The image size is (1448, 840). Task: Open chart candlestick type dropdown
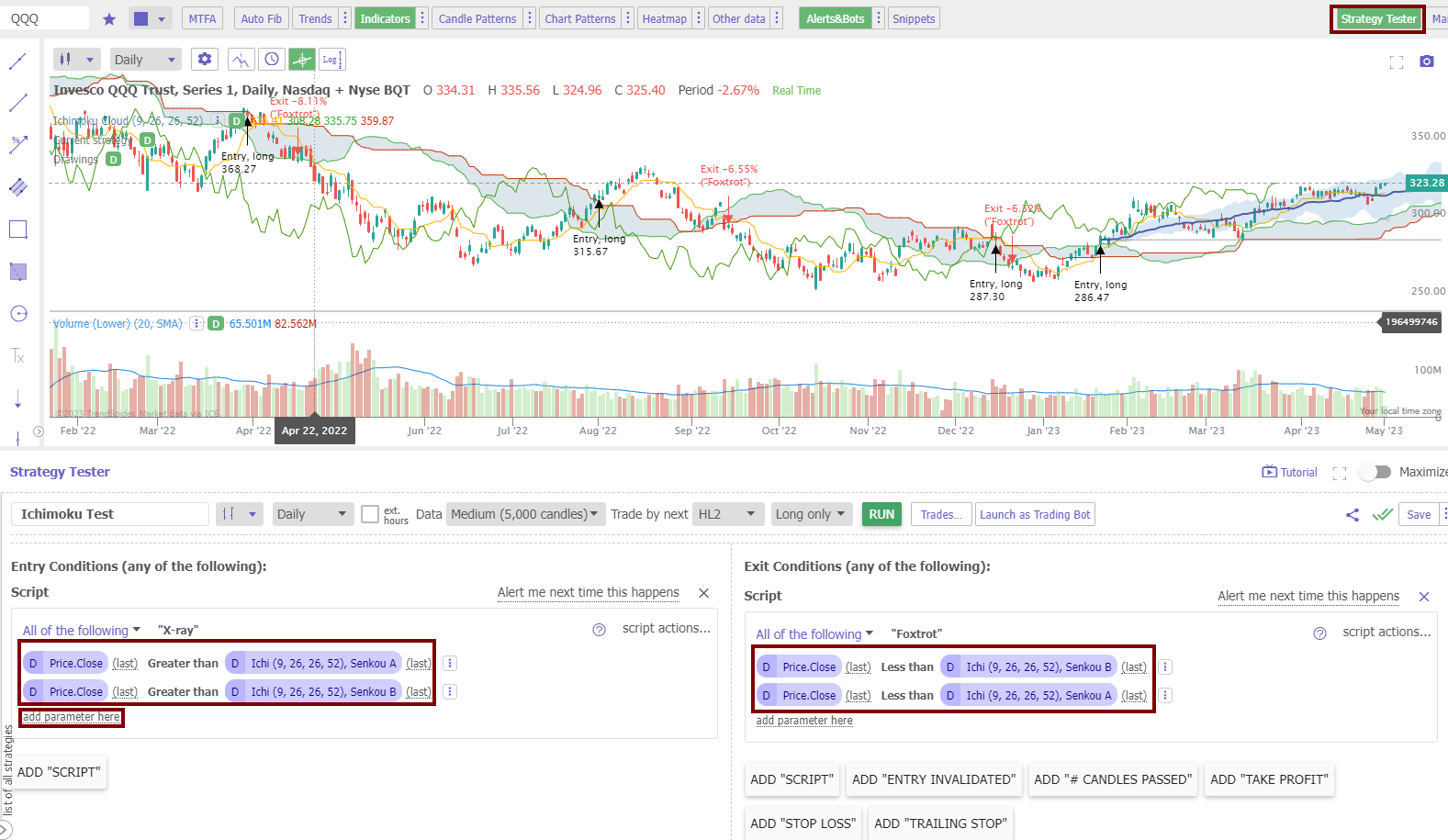click(77, 60)
